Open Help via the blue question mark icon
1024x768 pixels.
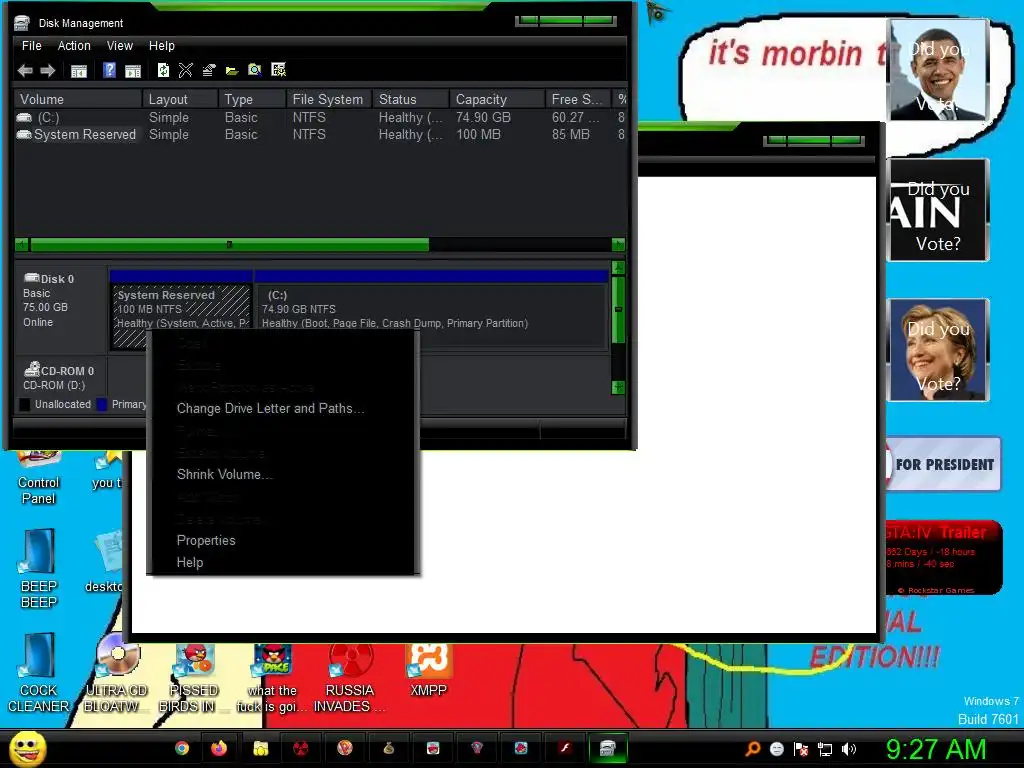coord(110,70)
